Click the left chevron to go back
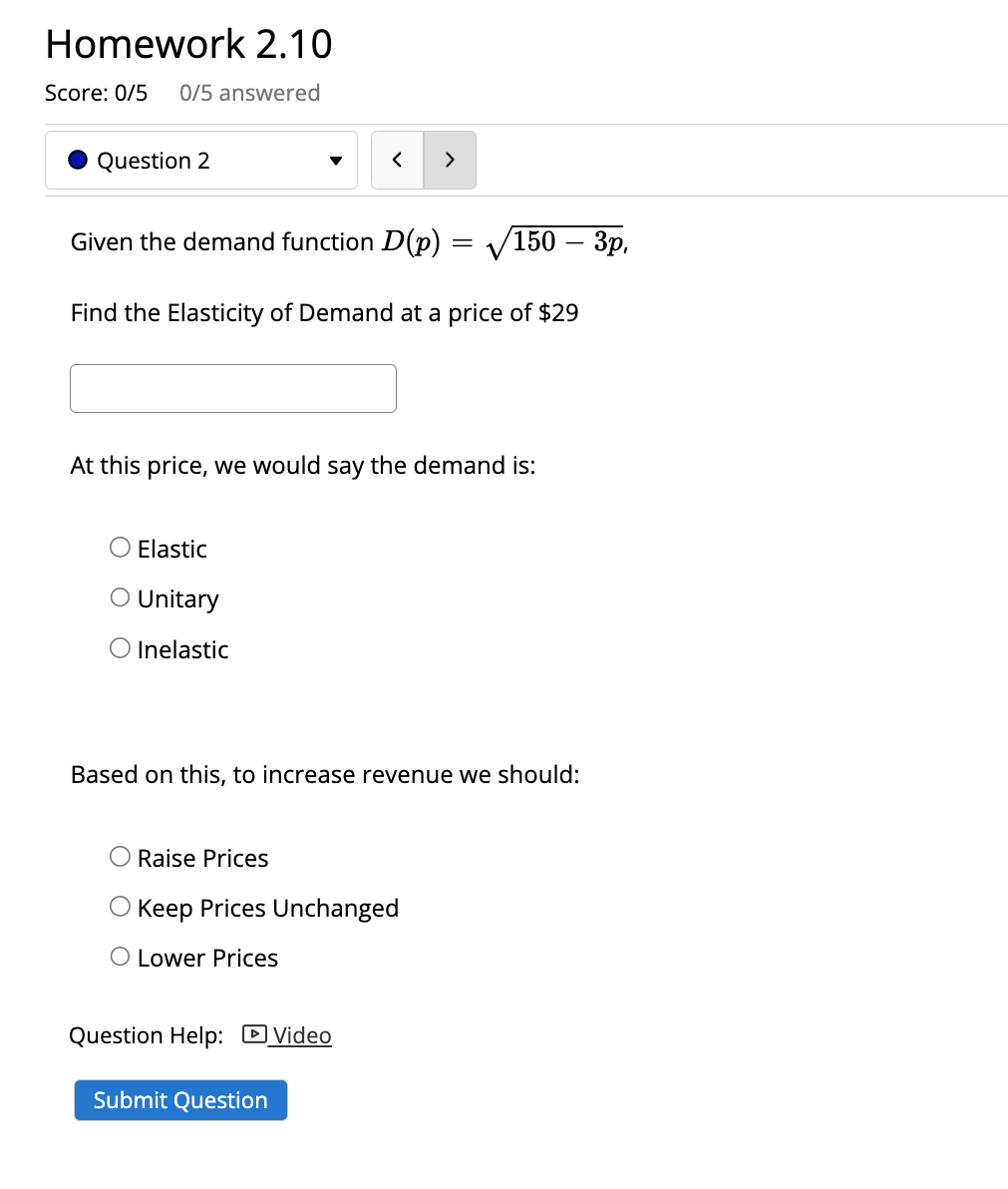 (x=397, y=160)
